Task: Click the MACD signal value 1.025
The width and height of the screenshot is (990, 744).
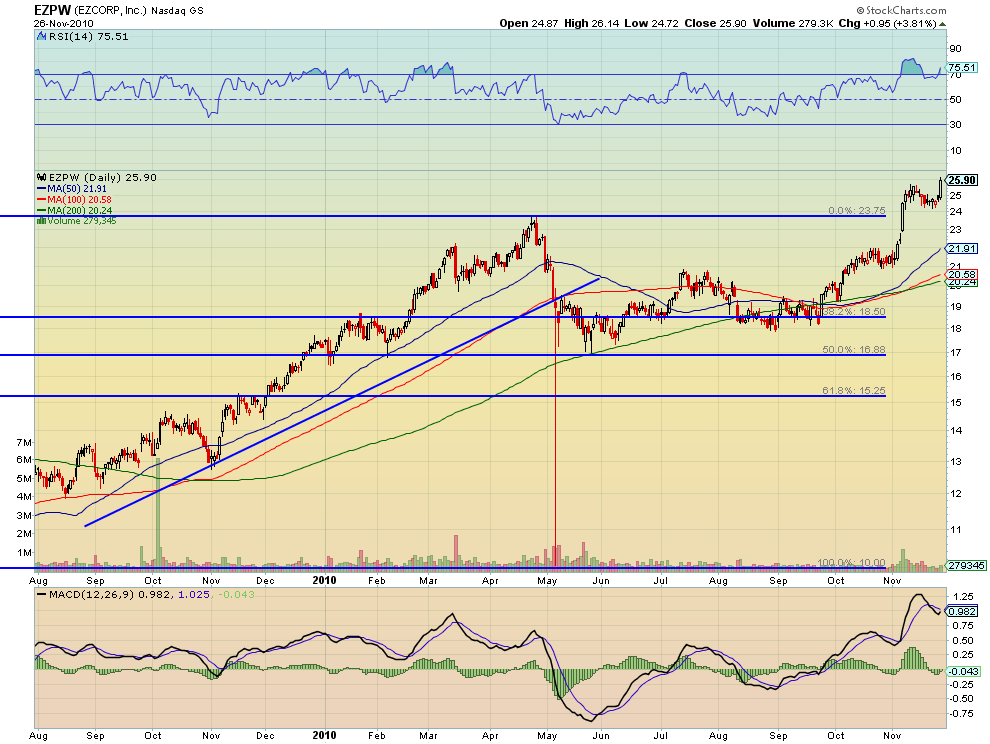Action: 194,594
